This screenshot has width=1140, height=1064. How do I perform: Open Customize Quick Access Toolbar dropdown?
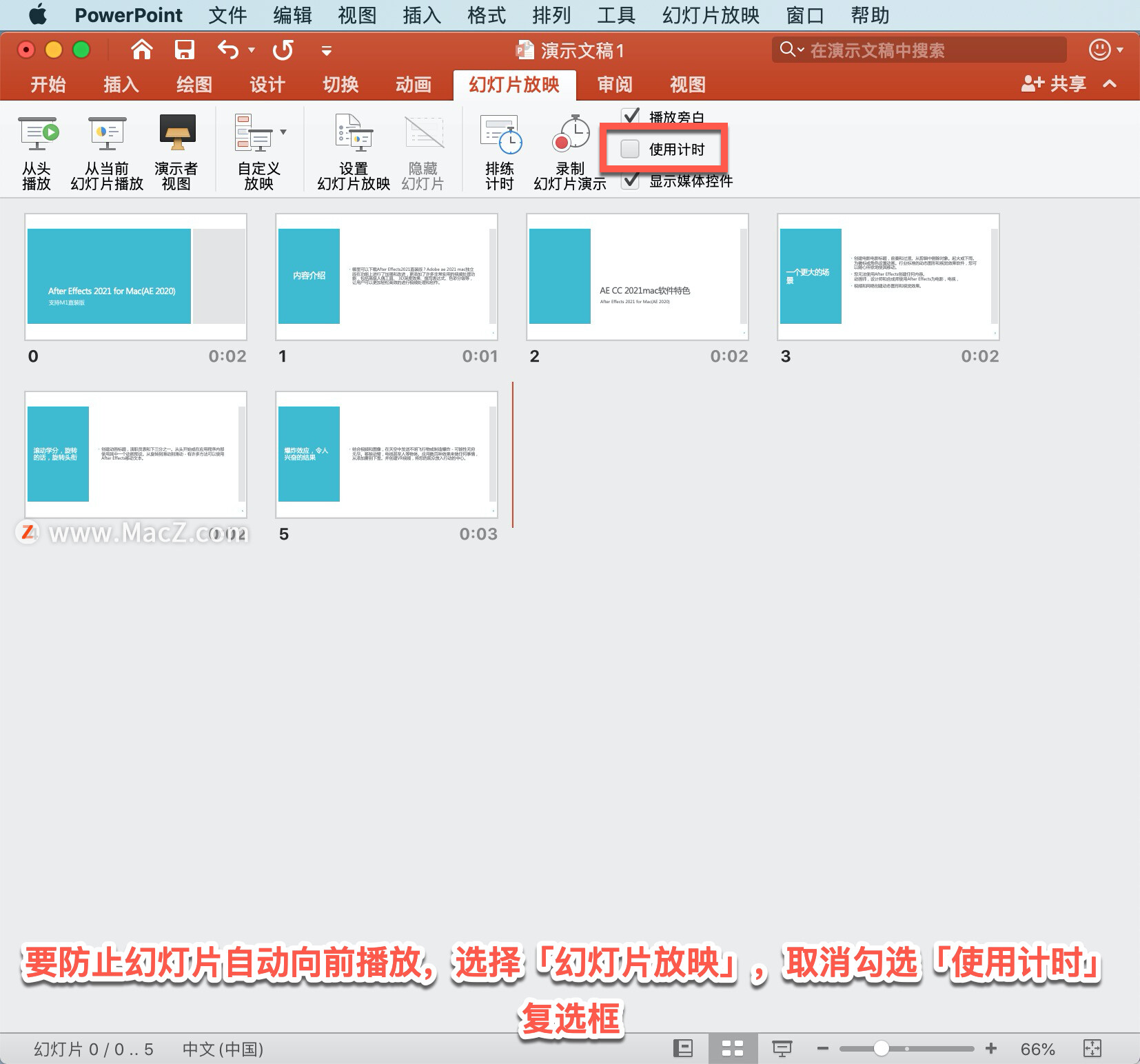(x=327, y=50)
